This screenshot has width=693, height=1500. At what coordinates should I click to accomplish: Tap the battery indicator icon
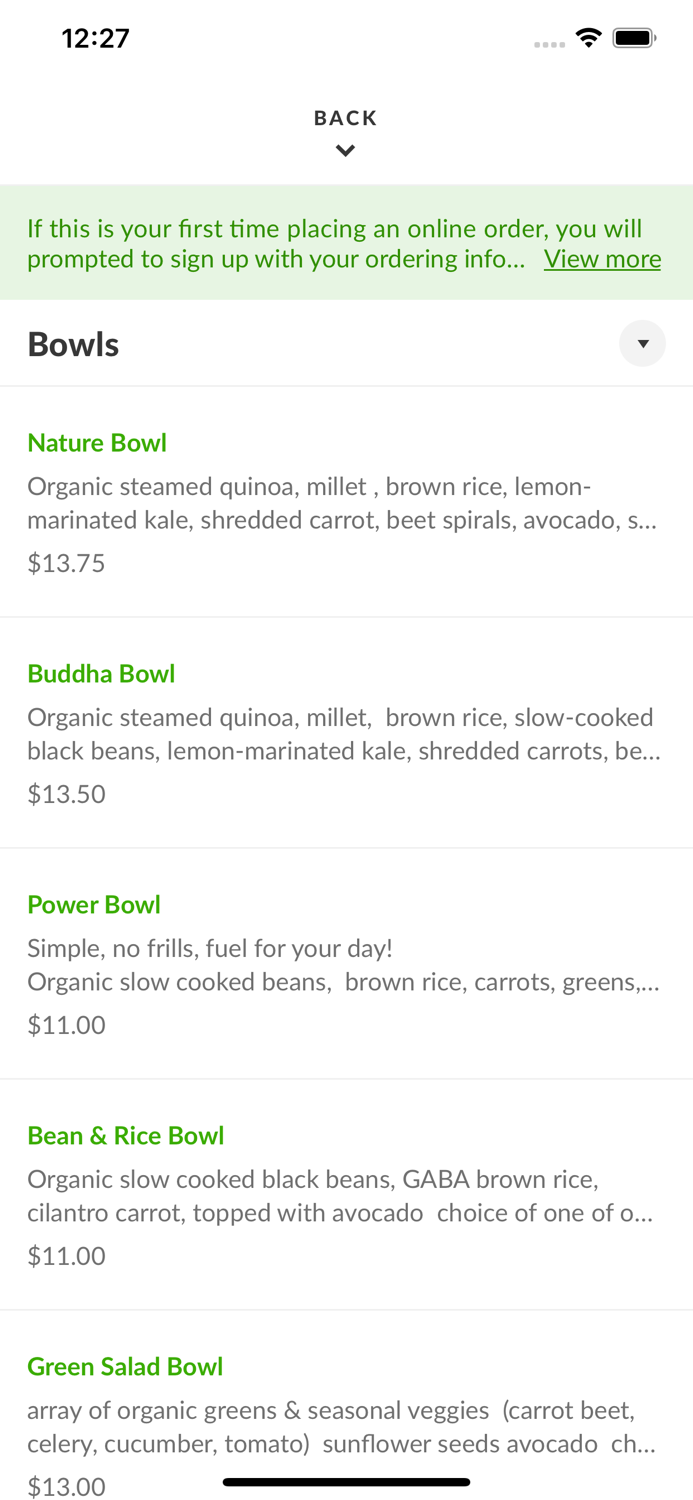[x=634, y=36]
